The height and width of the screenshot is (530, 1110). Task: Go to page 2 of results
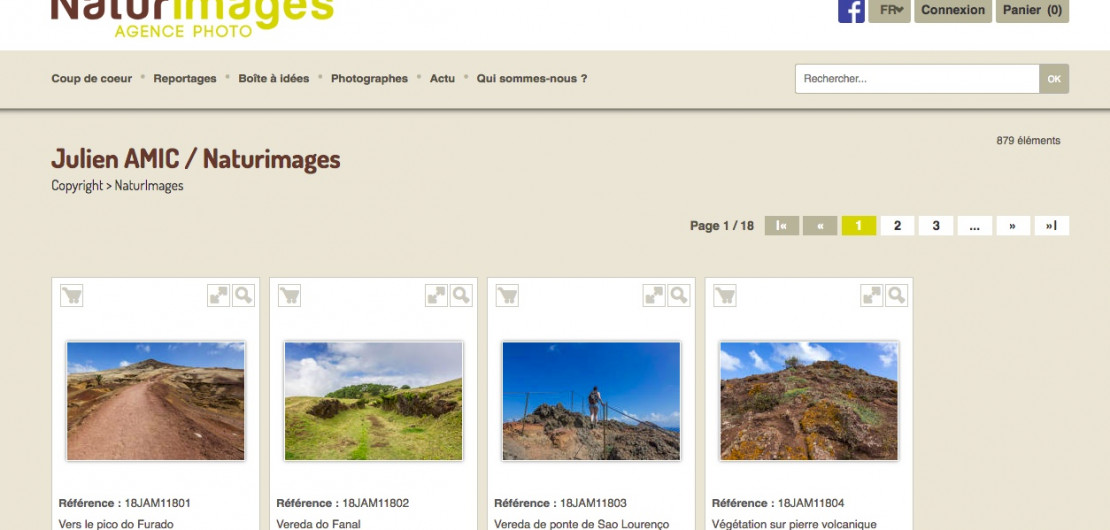pos(897,226)
